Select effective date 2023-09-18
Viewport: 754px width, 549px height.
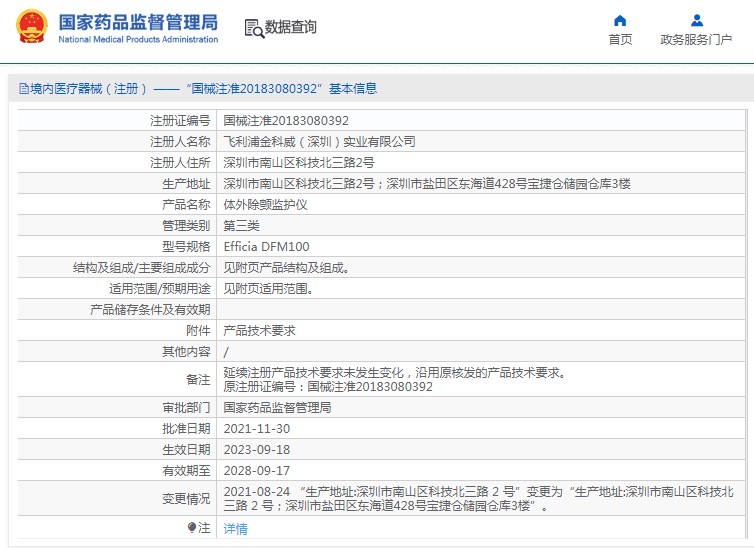point(257,450)
